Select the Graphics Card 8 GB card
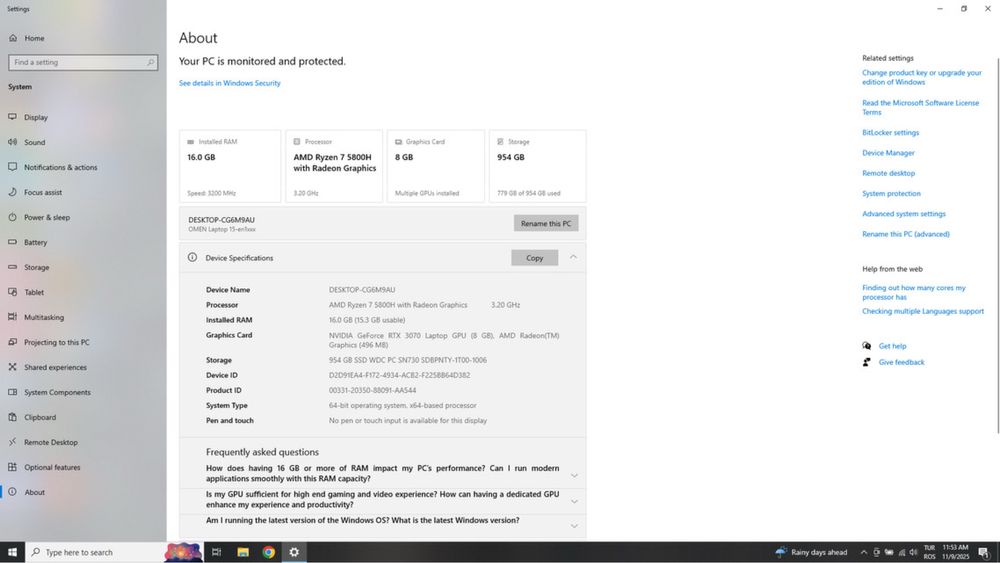The height and width of the screenshot is (563, 1000). [436, 166]
